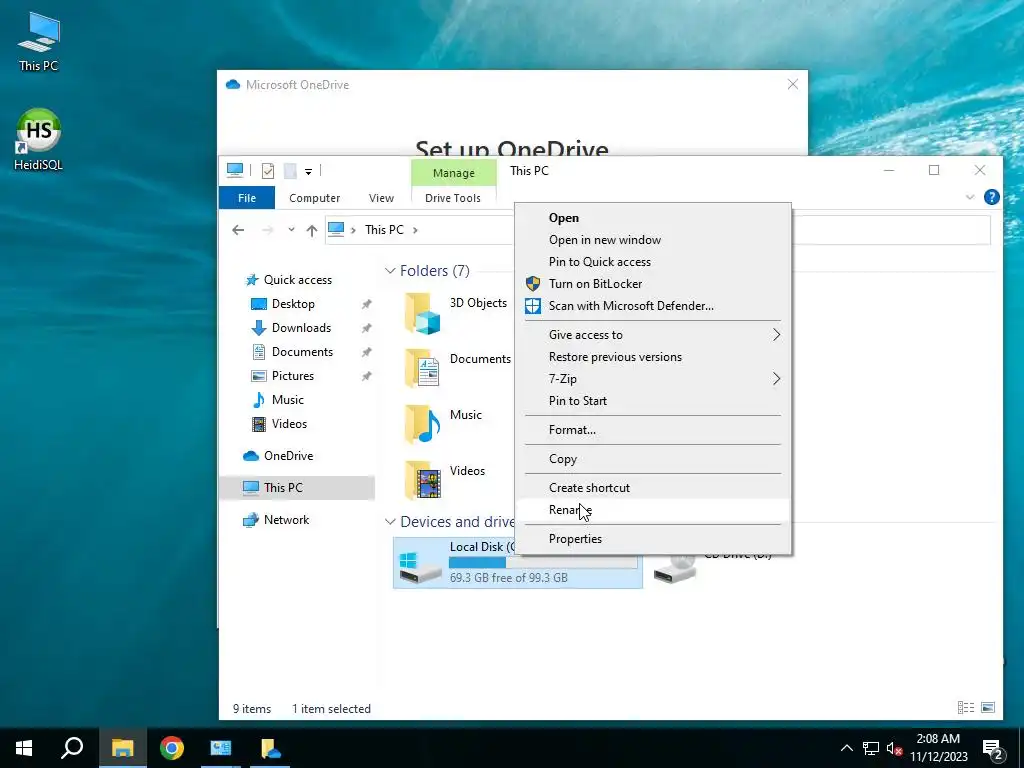Click the muted volume tray icon
Viewport: 1024px width, 768px height.
tap(894, 748)
